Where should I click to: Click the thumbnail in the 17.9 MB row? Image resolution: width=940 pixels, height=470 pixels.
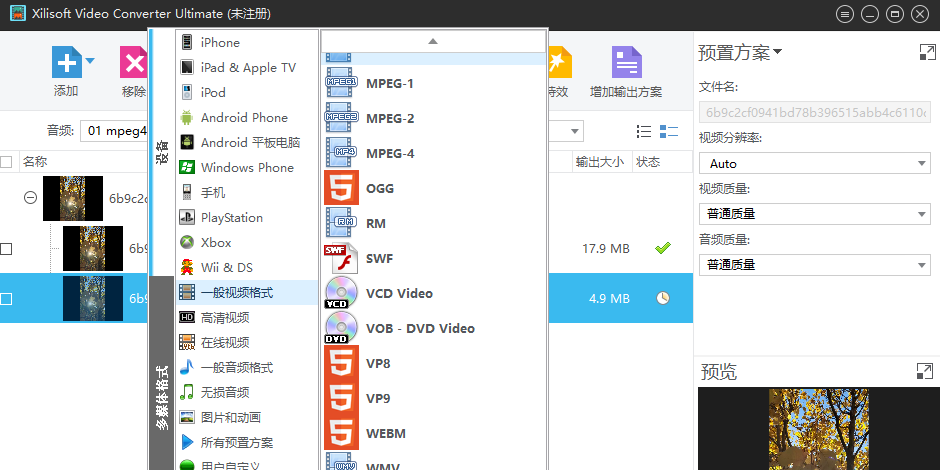[93, 248]
